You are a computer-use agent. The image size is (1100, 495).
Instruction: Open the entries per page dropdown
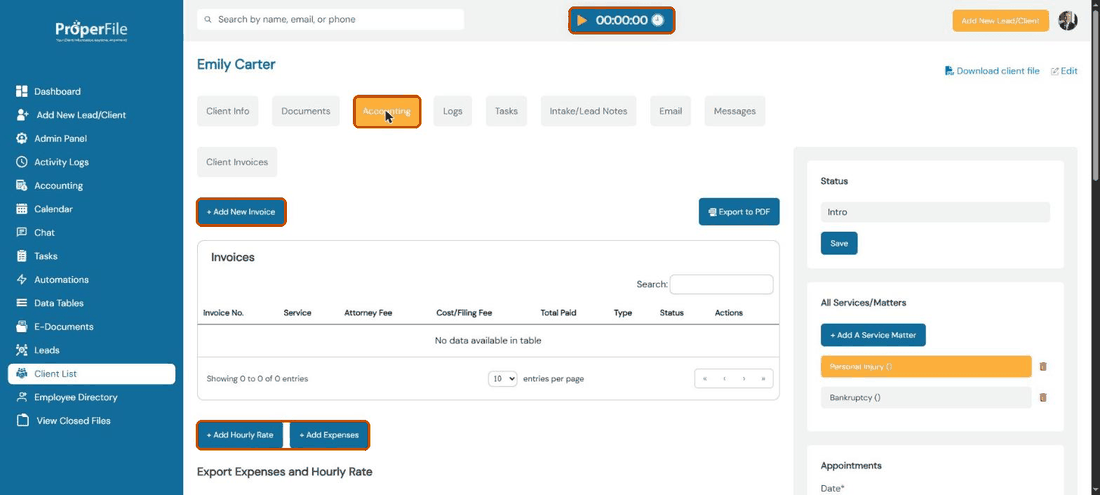(x=503, y=379)
